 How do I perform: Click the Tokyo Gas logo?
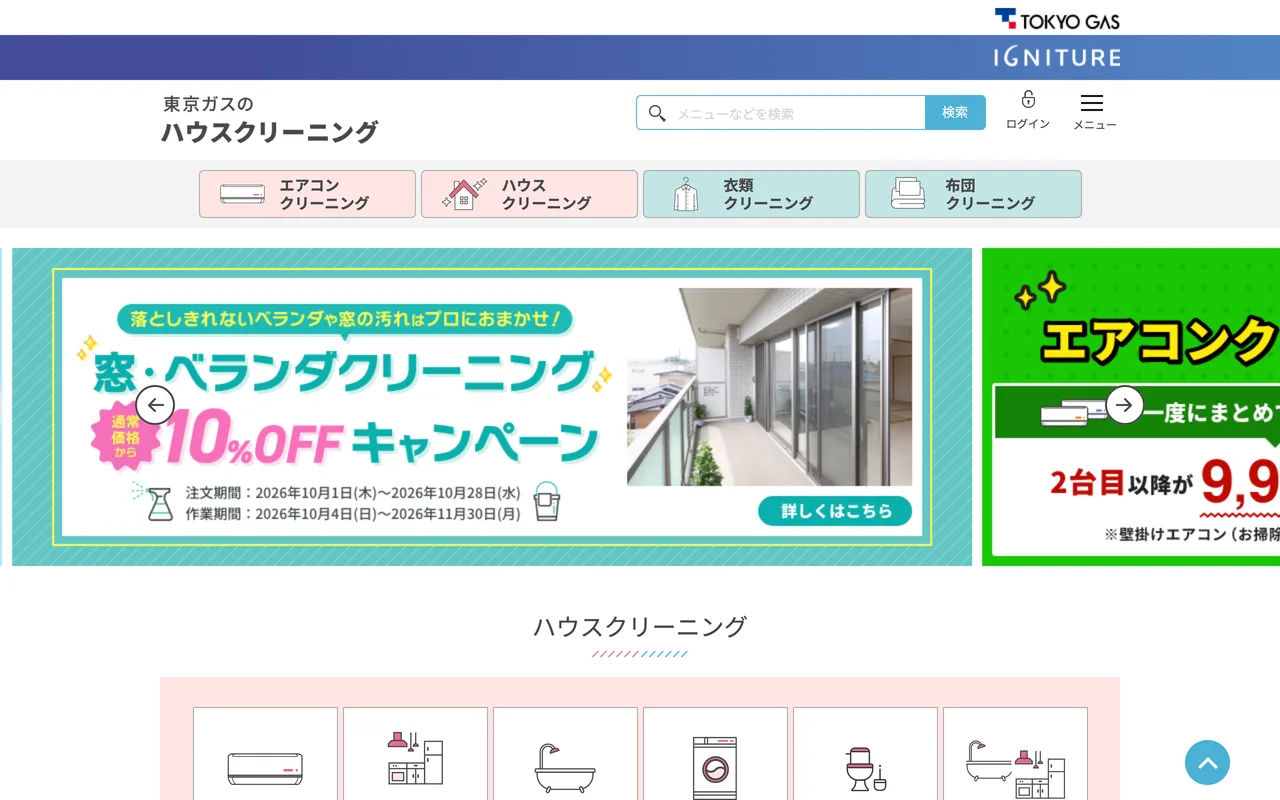coord(1057,18)
